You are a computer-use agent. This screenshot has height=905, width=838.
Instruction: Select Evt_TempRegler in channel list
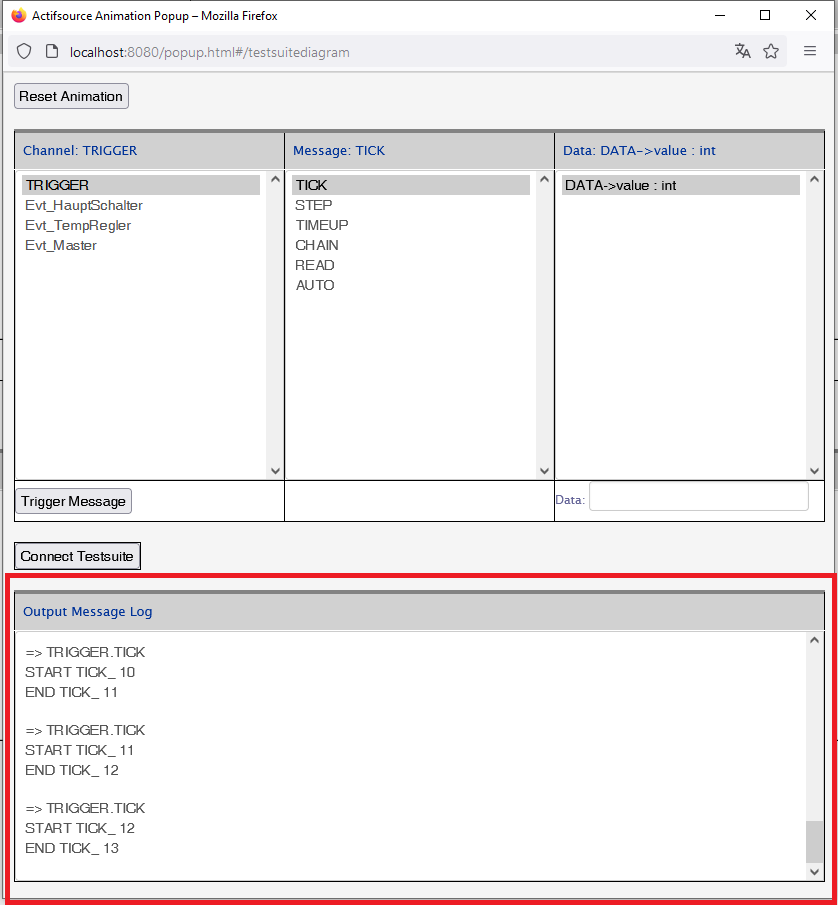(78, 225)
